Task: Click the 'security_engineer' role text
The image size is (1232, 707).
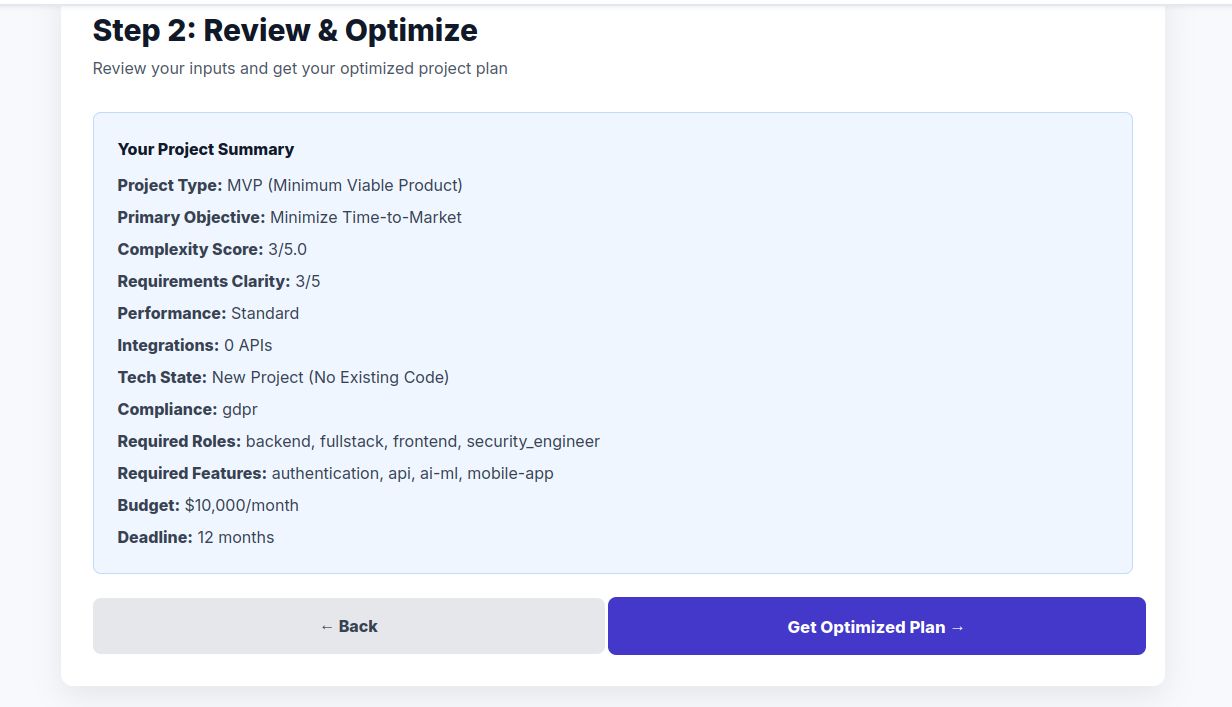Action: pyautogui.click(x=533, y=441)
